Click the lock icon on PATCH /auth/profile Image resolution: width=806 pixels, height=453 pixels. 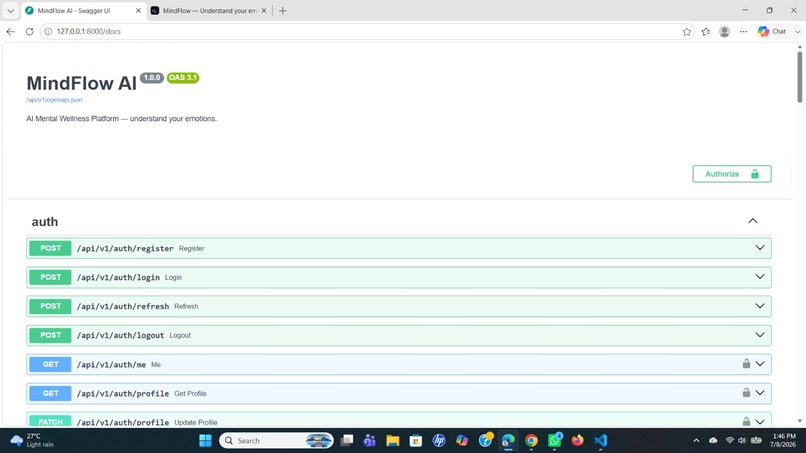pos(746,422)
